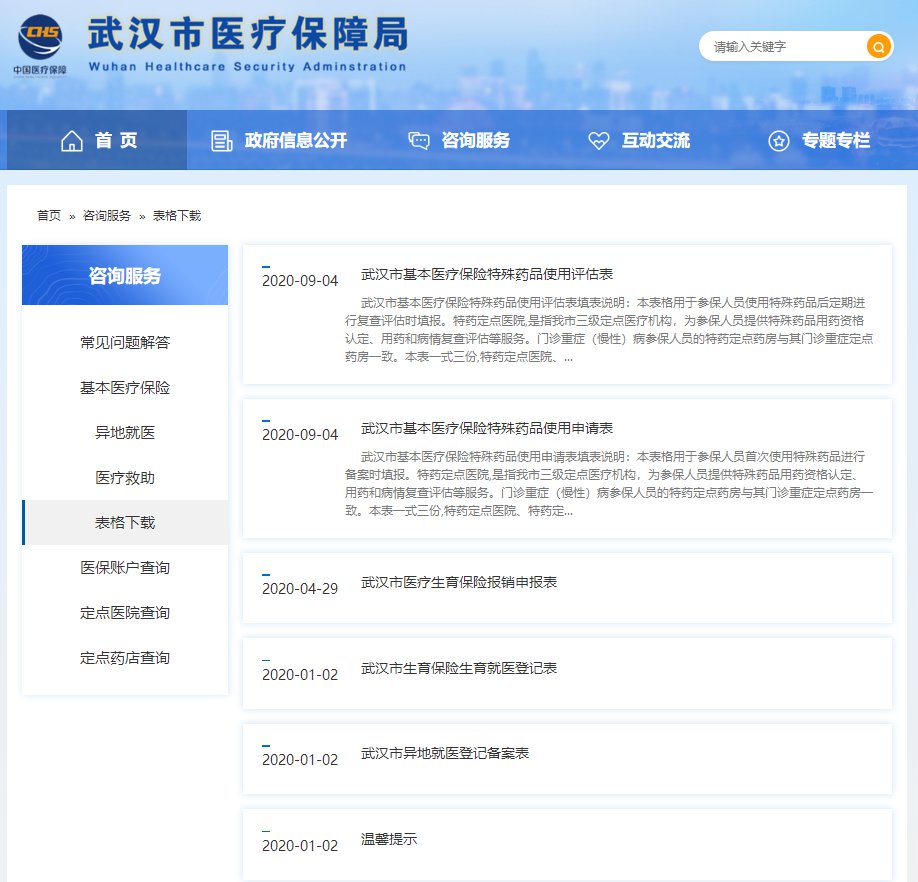Open the 政府信息公开 navigation menu

tap(295, 141)
